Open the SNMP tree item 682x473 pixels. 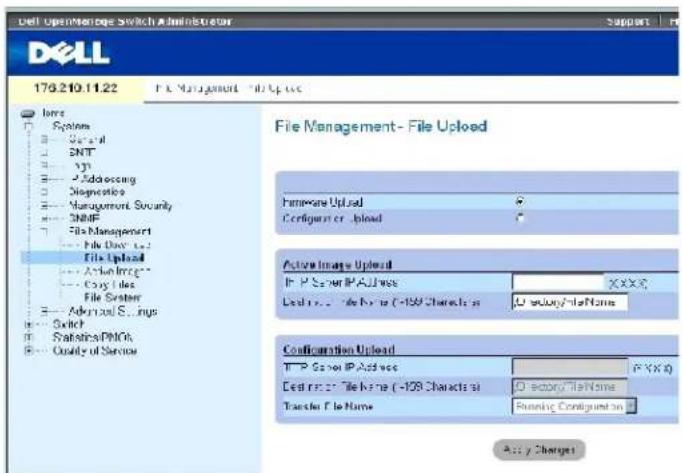coord(84,218)
